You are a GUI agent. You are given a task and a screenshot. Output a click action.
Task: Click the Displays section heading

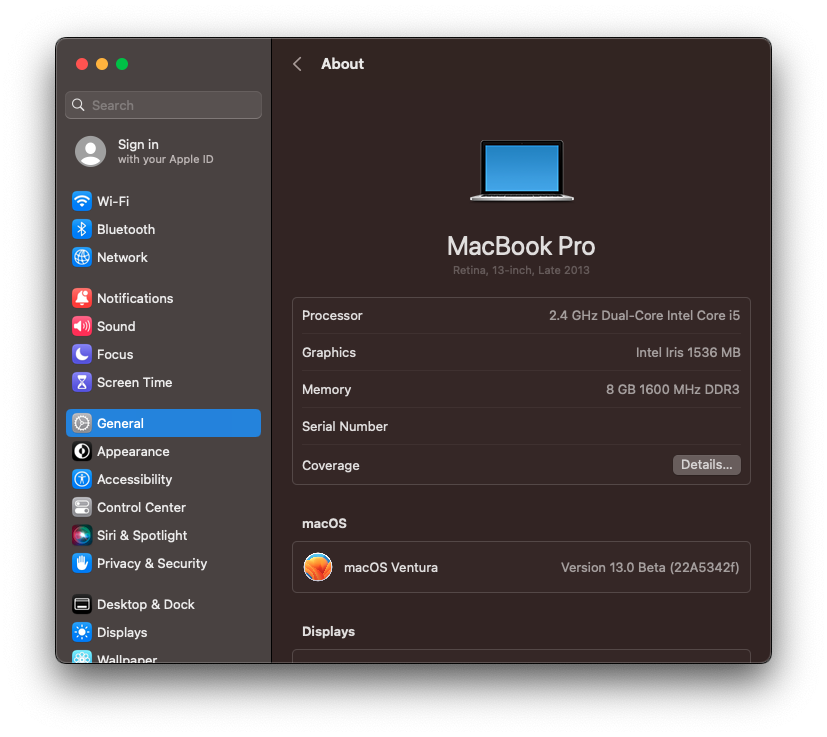click(328, 631)
